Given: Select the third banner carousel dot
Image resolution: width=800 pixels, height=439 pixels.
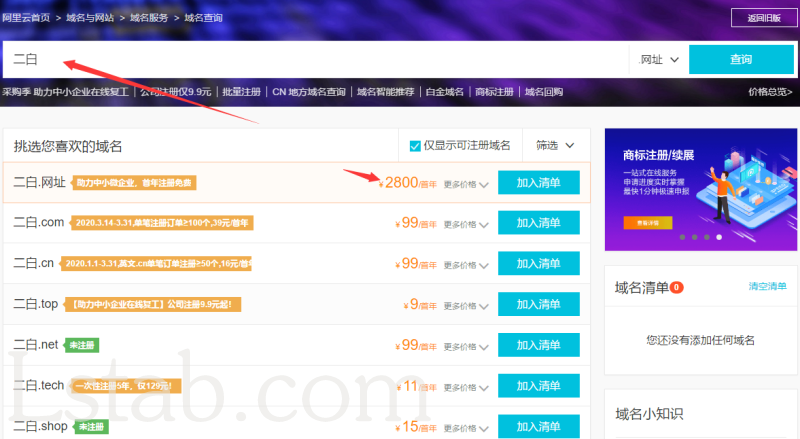Looking at the screenshot, I should pyautogui.click(x=707, y=237).
